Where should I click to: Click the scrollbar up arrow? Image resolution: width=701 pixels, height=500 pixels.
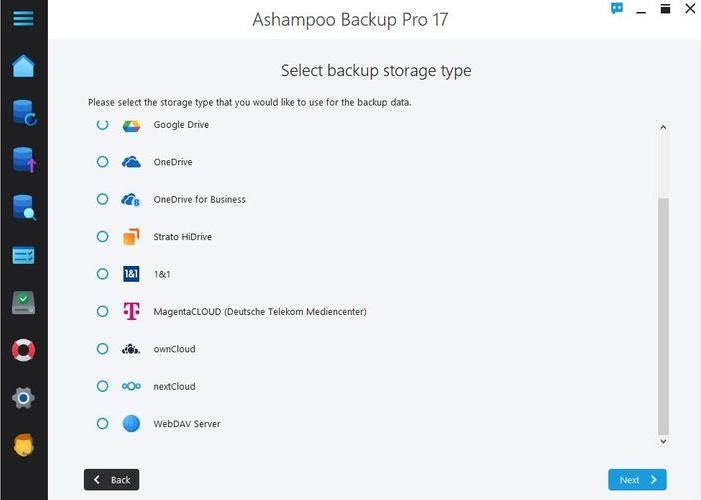pos(663,127)
